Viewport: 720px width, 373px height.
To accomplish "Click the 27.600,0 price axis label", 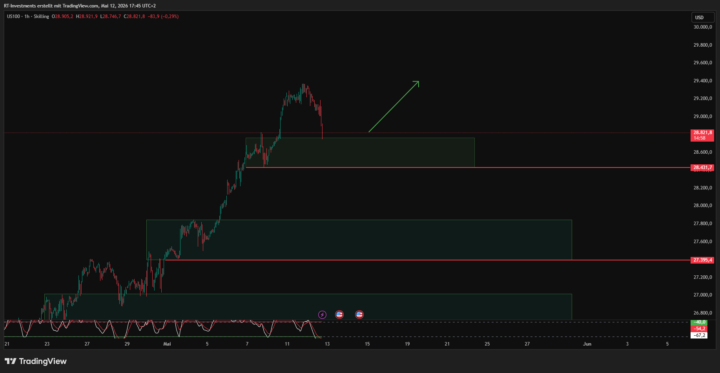I will click(x=703, y=241).
